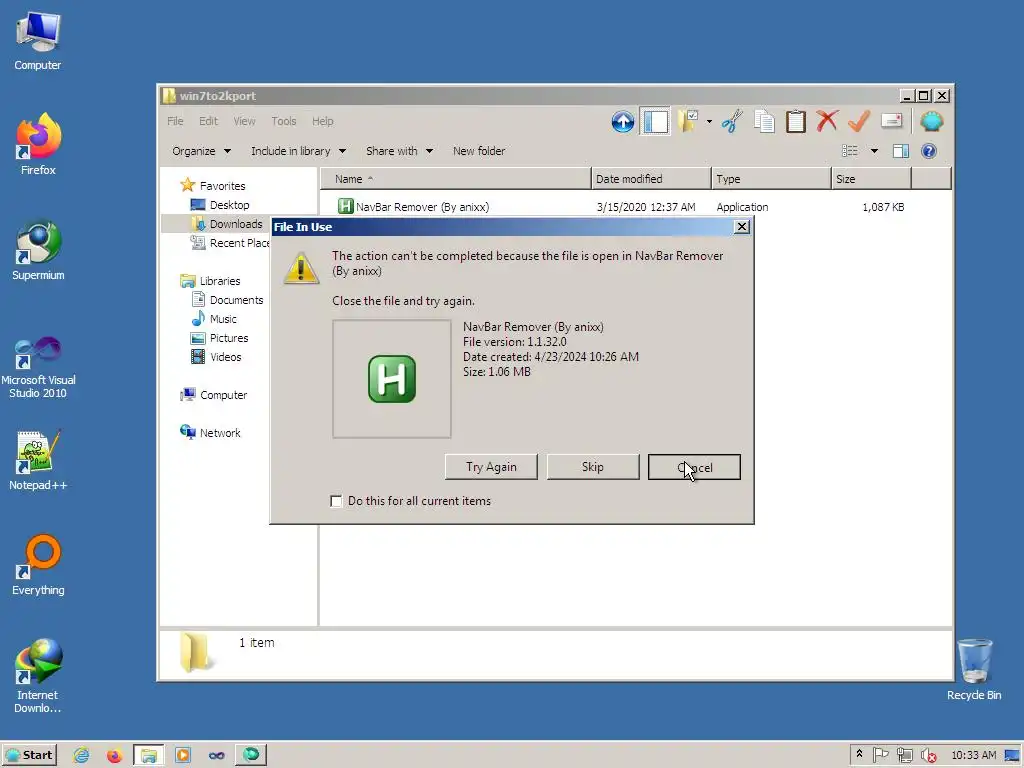Select the Firefox desktop shortcut

pos(38,144)
